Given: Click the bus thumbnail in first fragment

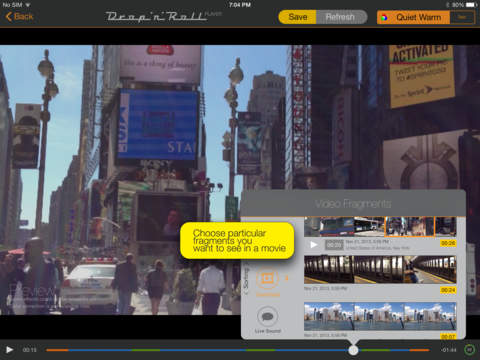Looking at the screenshot, I should (337, 226).
